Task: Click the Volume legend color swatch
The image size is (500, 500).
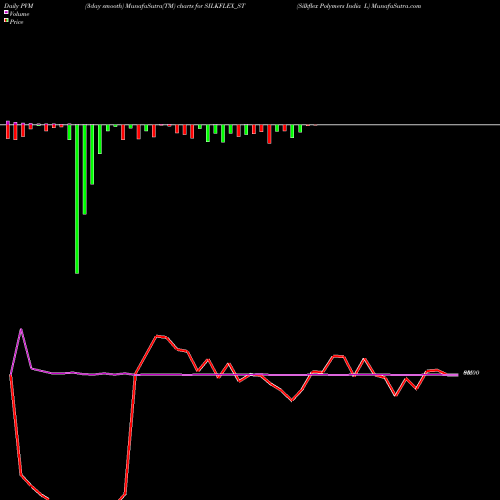Action: click(6, 12)
